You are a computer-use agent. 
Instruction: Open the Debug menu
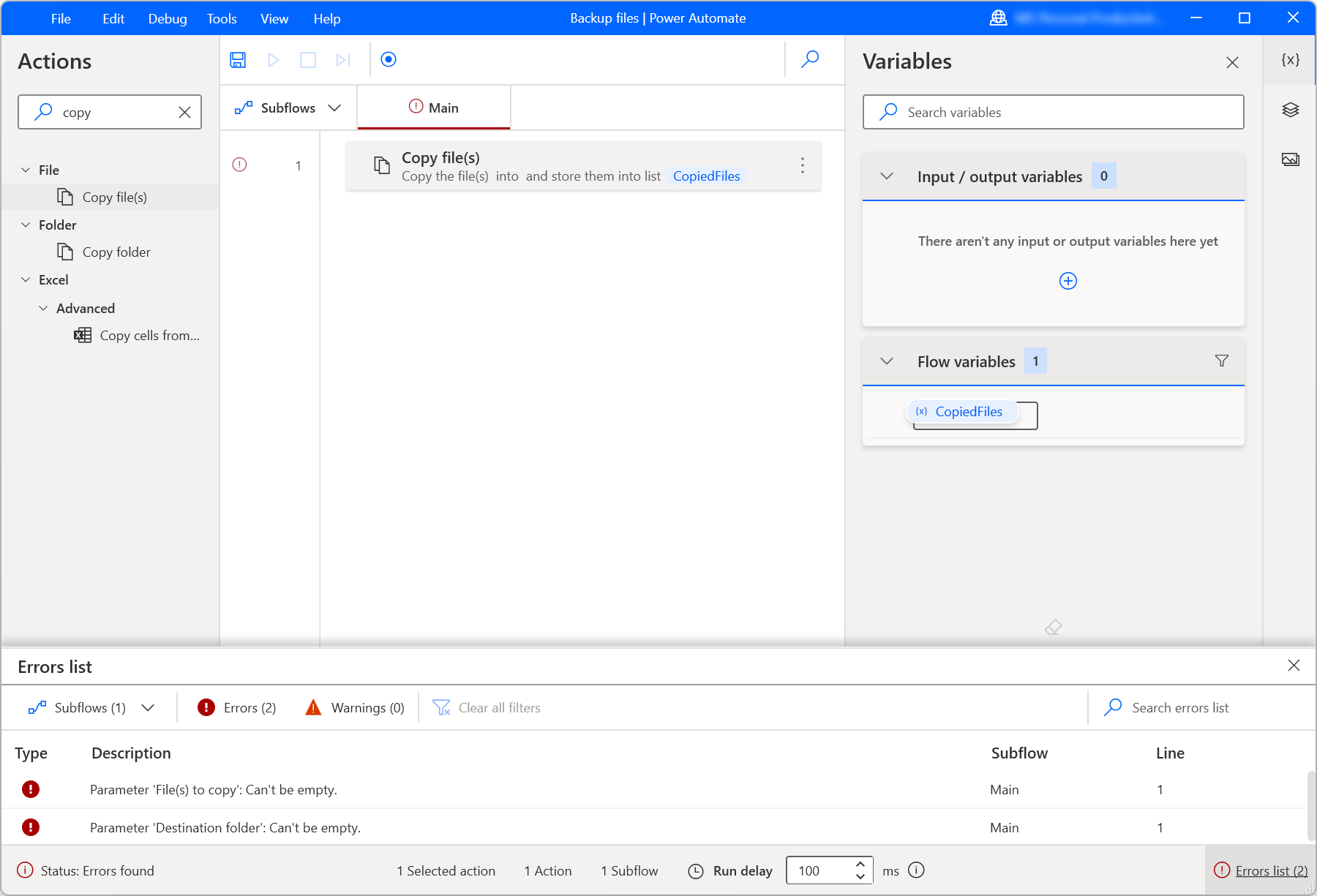pos(167,18)
